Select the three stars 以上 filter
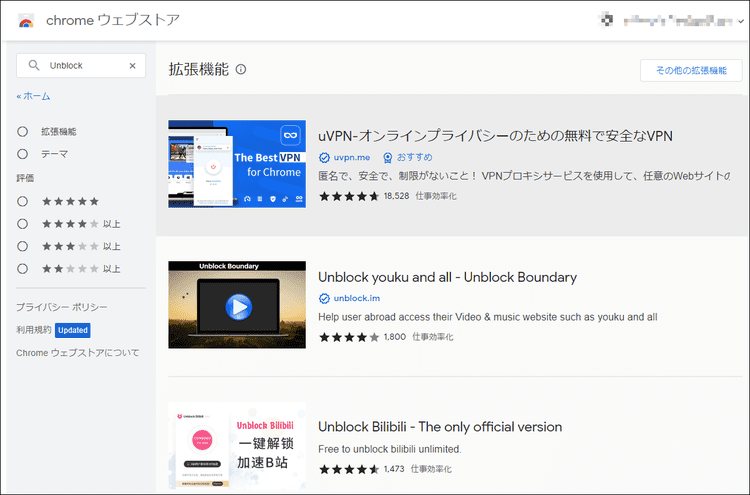 point(22,246)
